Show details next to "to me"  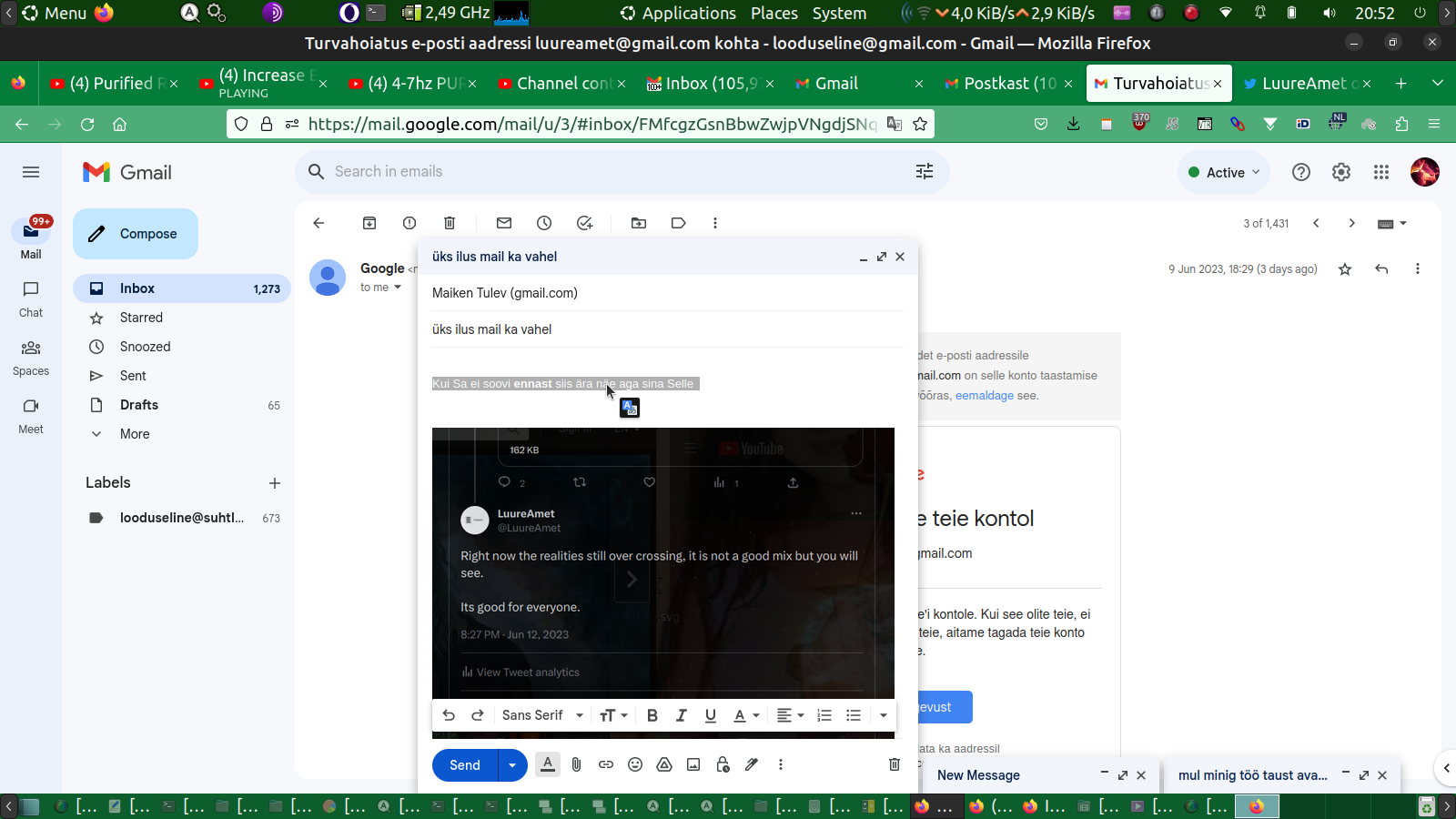point(398,288)
